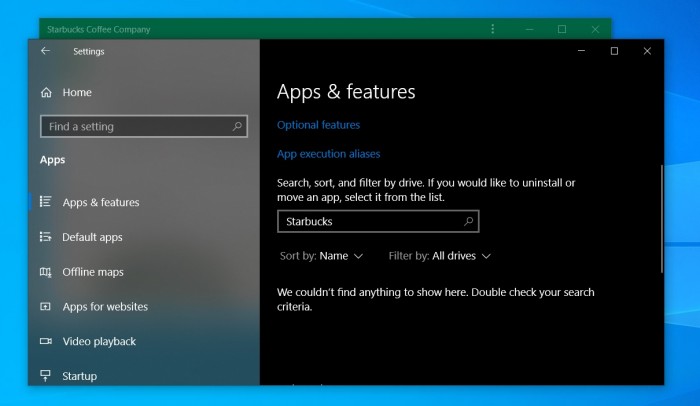Image resolution: width=700 pixels, height=406 pixels.
Task: Click Default apps sidebar icon
Action: pos(46,237)
